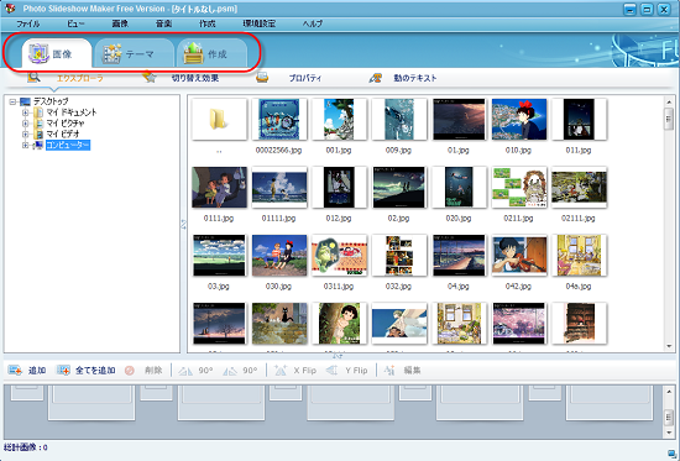Select マイ ピクチャ in the folder tree
Viewport: 680px width, 461px height.
pos(65,123)
